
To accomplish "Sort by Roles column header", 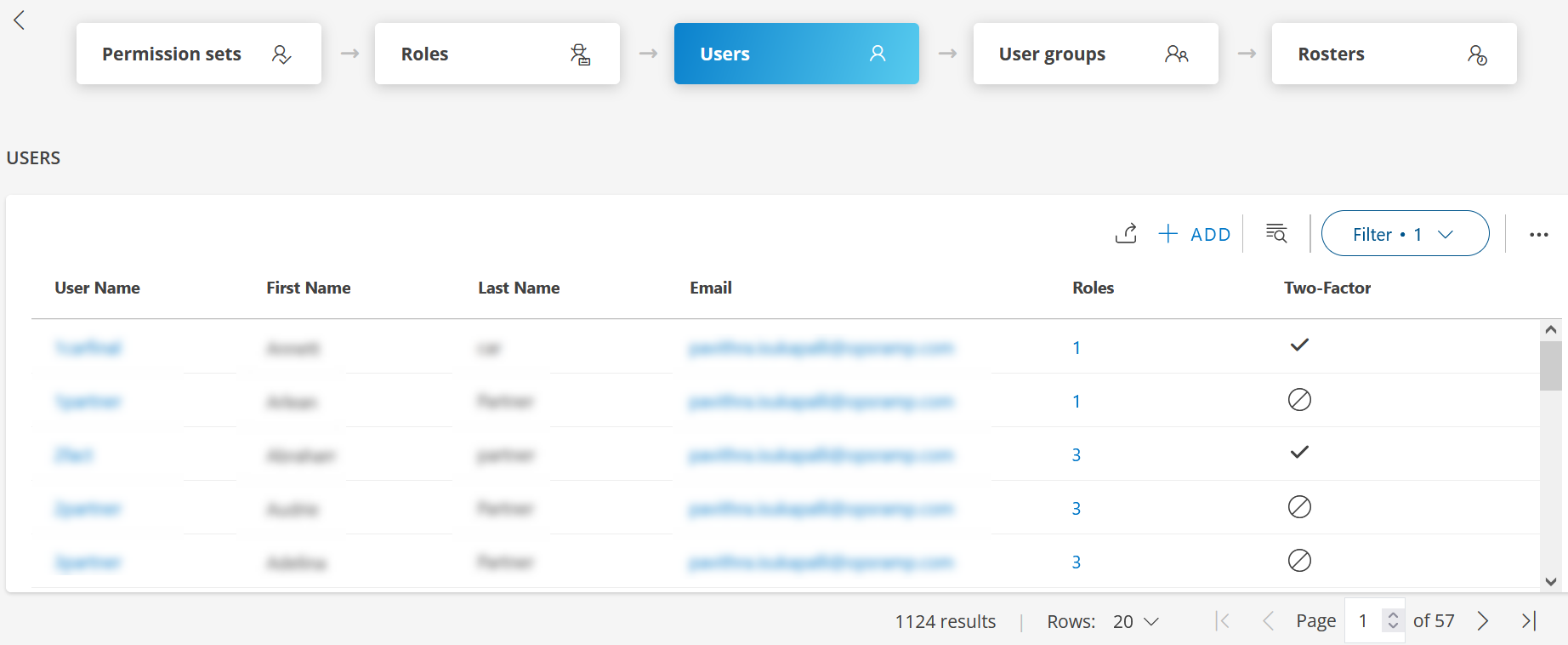I will click(1094, 288).
